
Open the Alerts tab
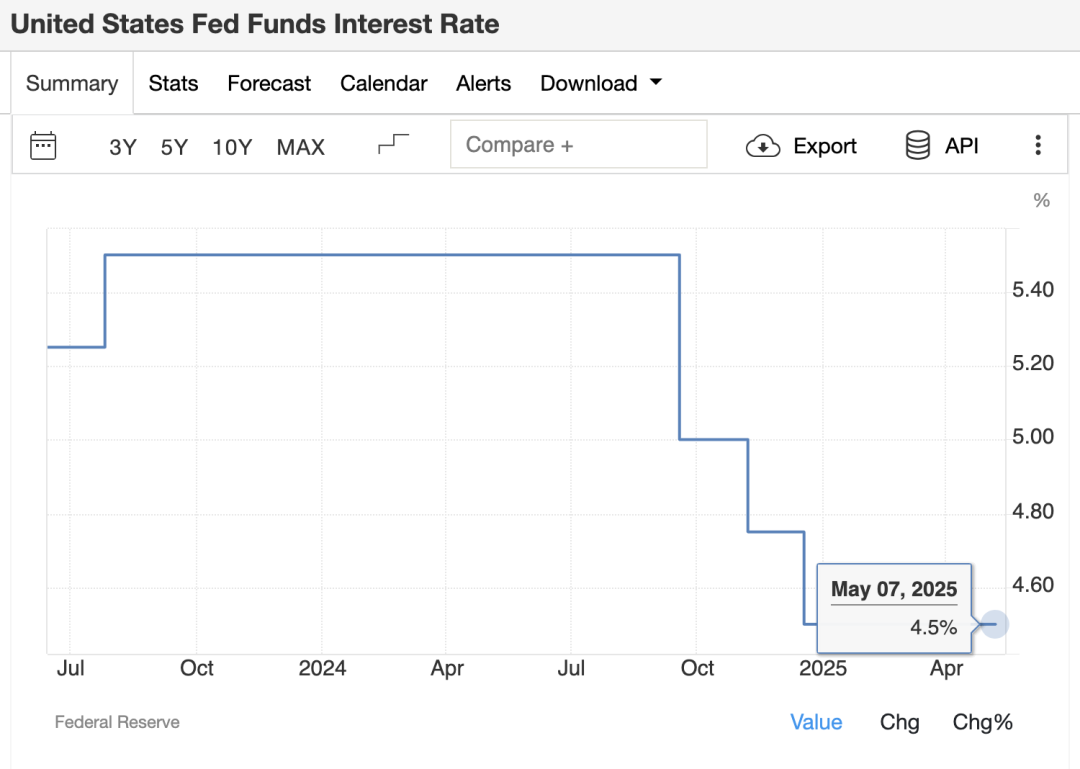pos(483,84)
